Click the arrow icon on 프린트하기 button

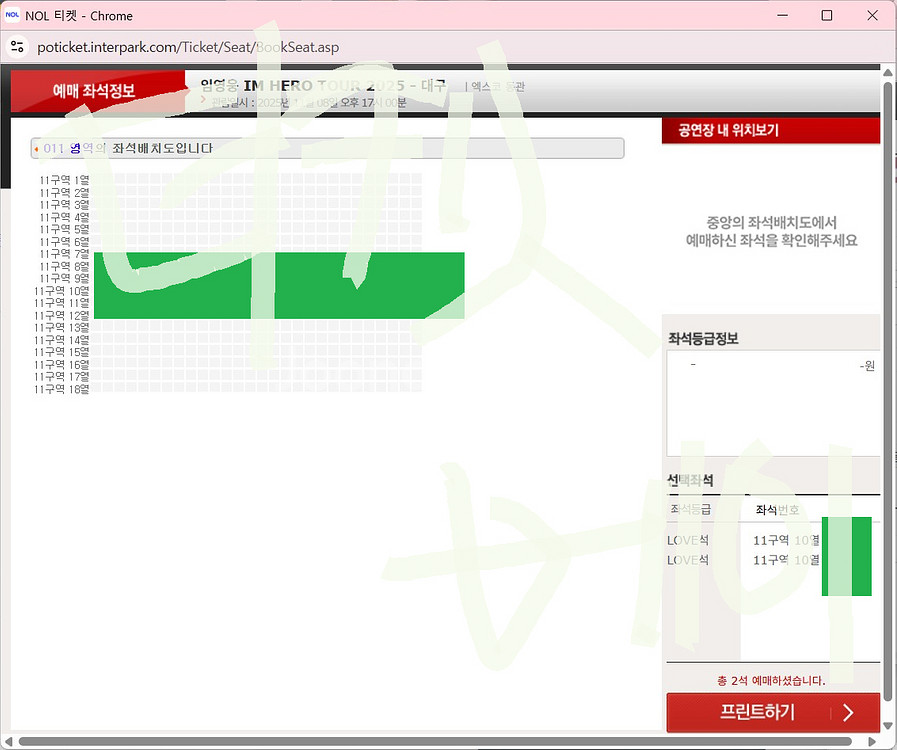(848, 712)
